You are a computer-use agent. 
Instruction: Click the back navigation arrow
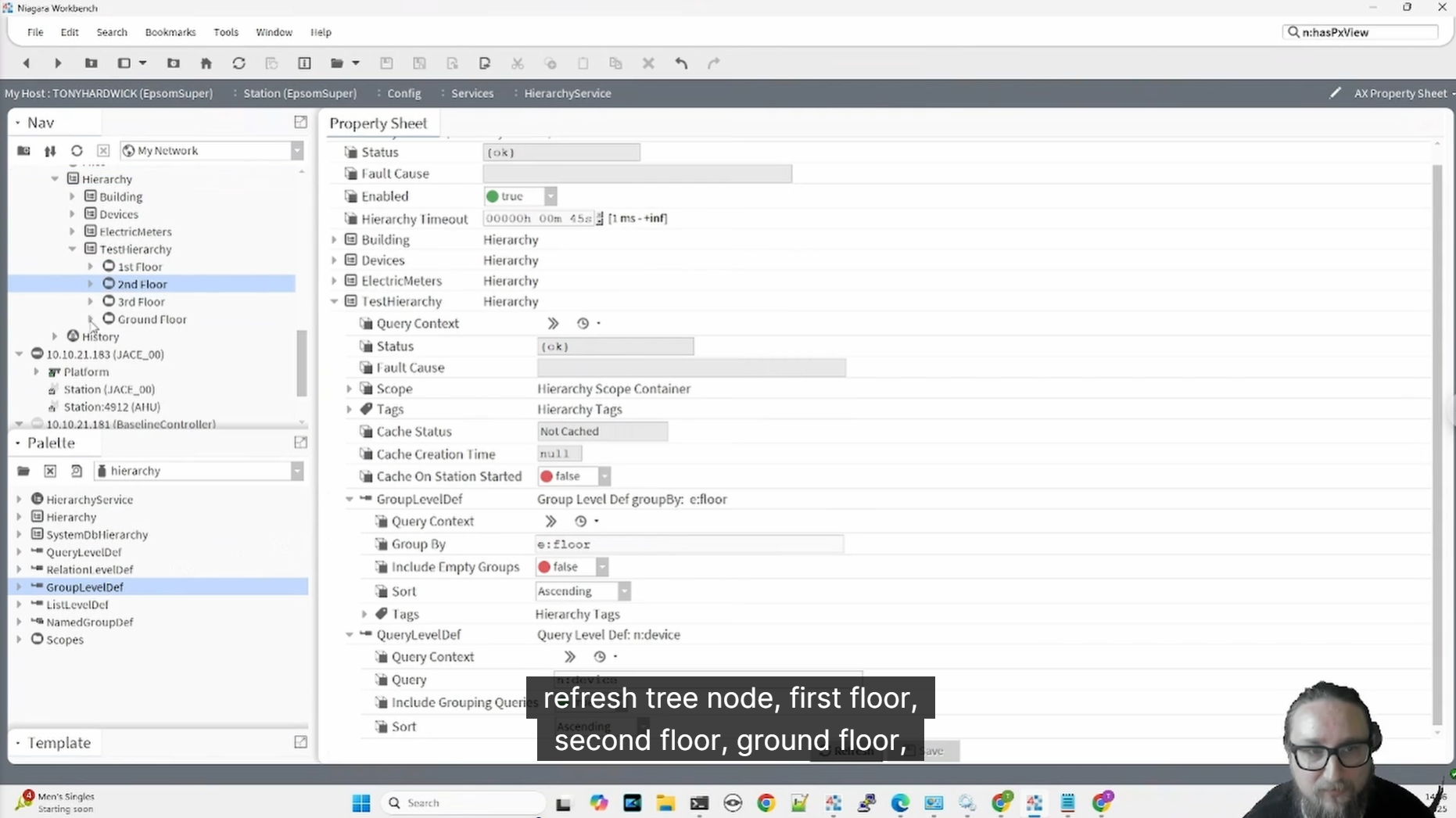(27, 63)
